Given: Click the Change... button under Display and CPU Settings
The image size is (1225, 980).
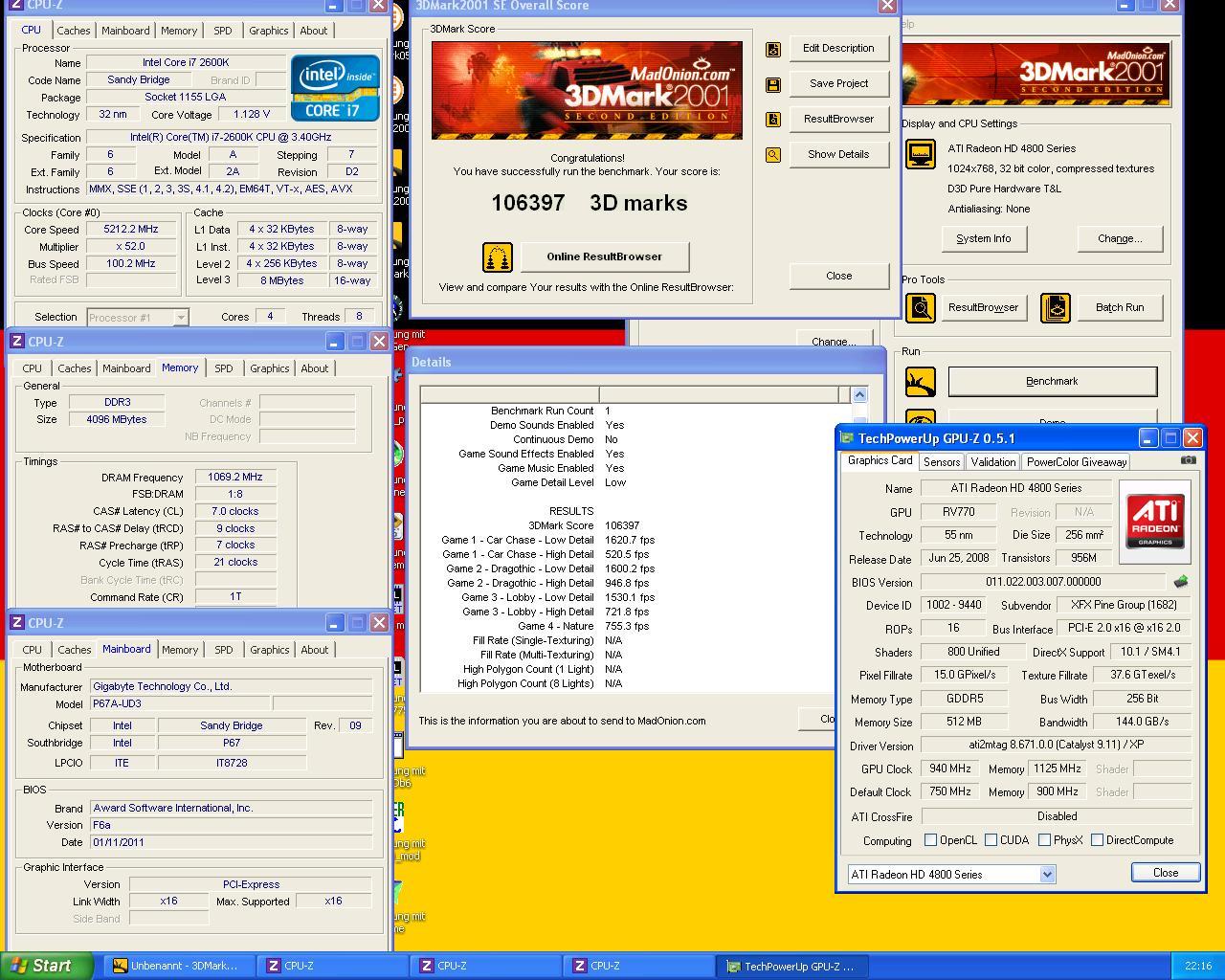Looking at the screenshot, I should coord(1120,239).
